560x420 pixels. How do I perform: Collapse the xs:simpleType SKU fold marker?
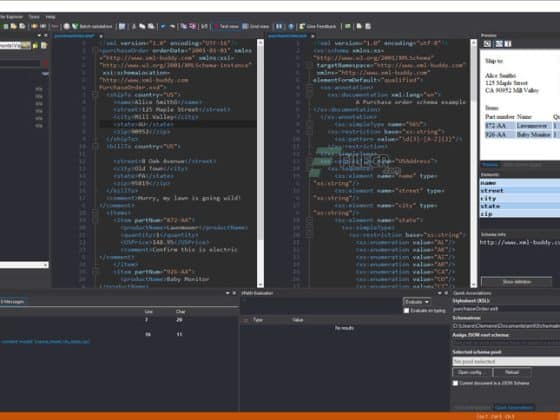(x=309, y=124)
